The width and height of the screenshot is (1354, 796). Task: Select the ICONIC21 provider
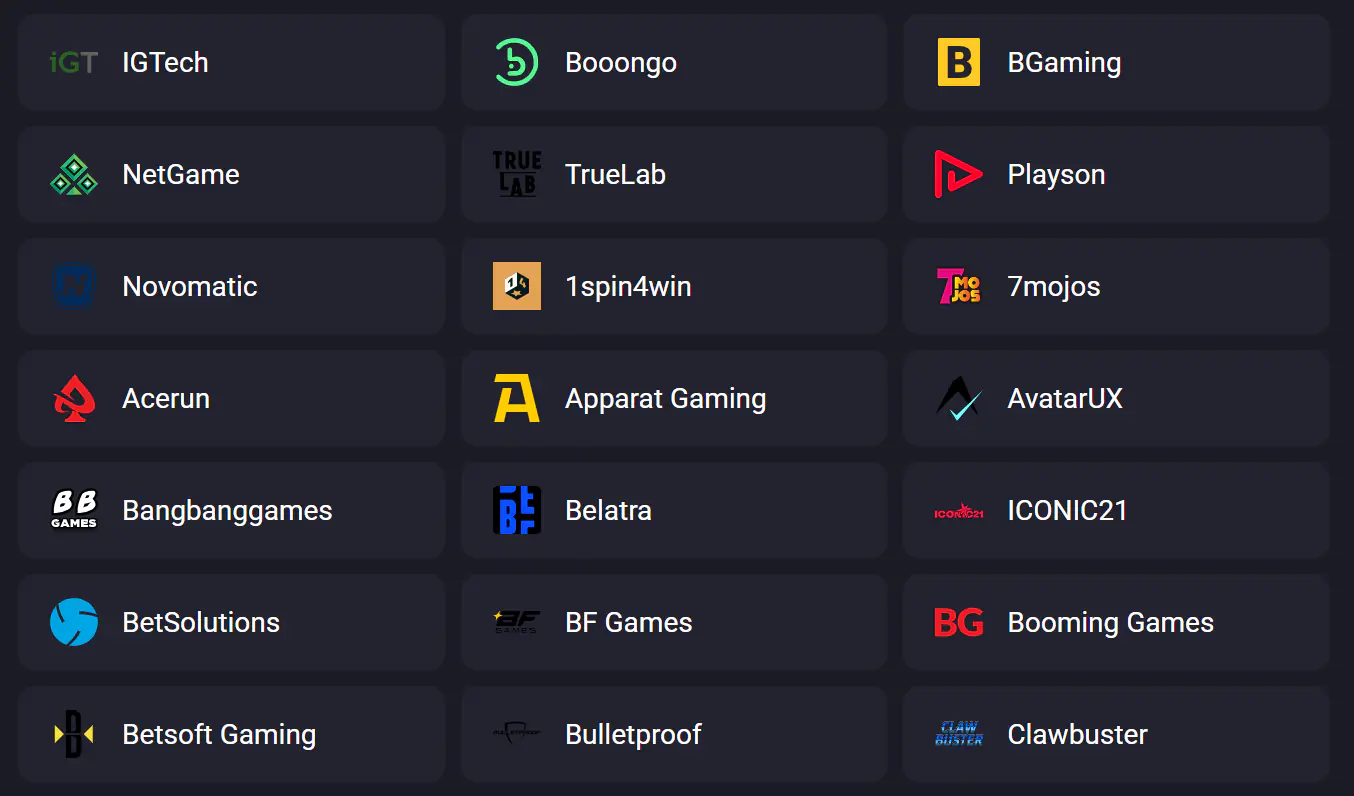(x=1116, y=511)
